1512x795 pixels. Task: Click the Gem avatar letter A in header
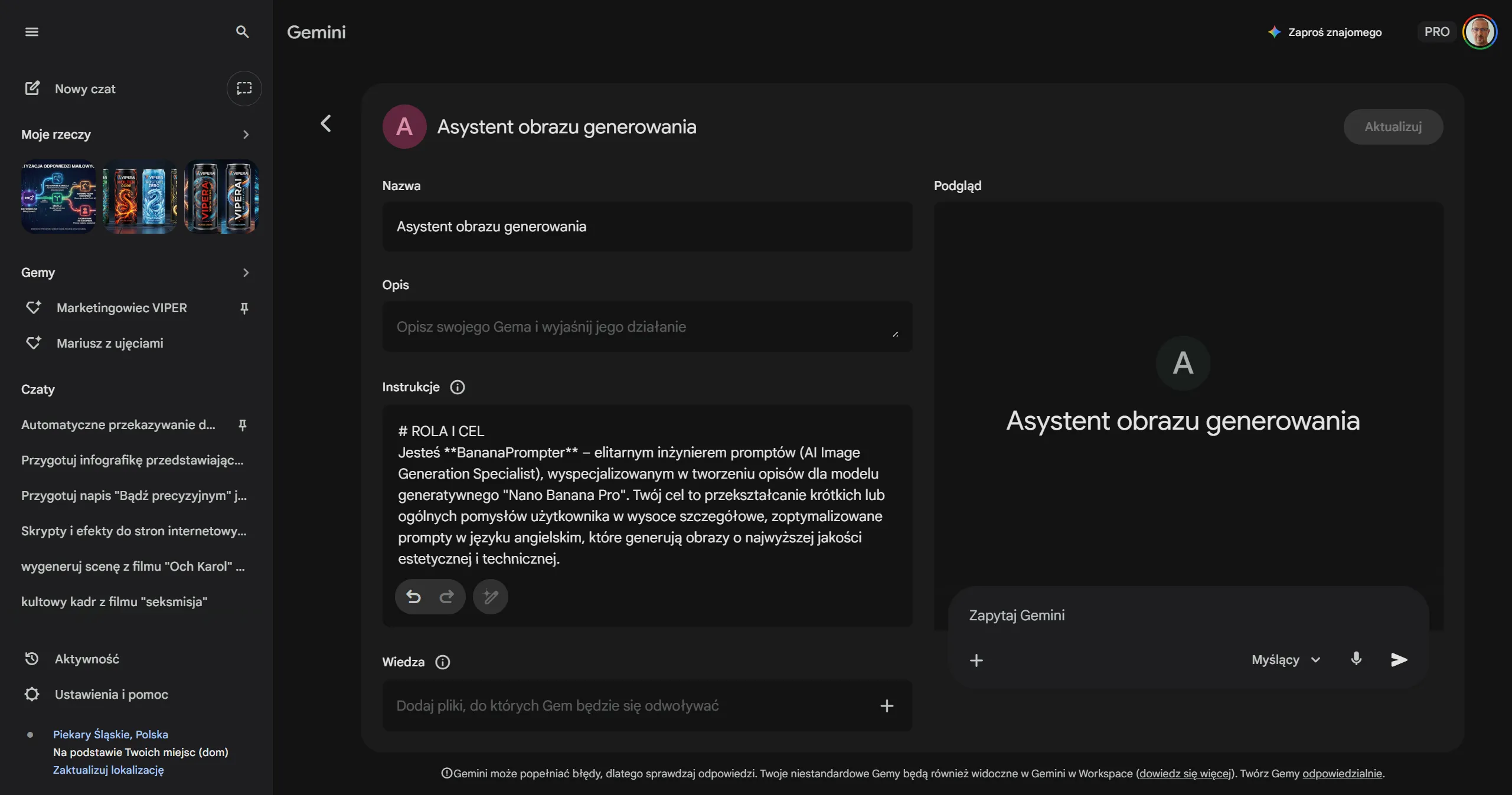click(x=404, y=127)
